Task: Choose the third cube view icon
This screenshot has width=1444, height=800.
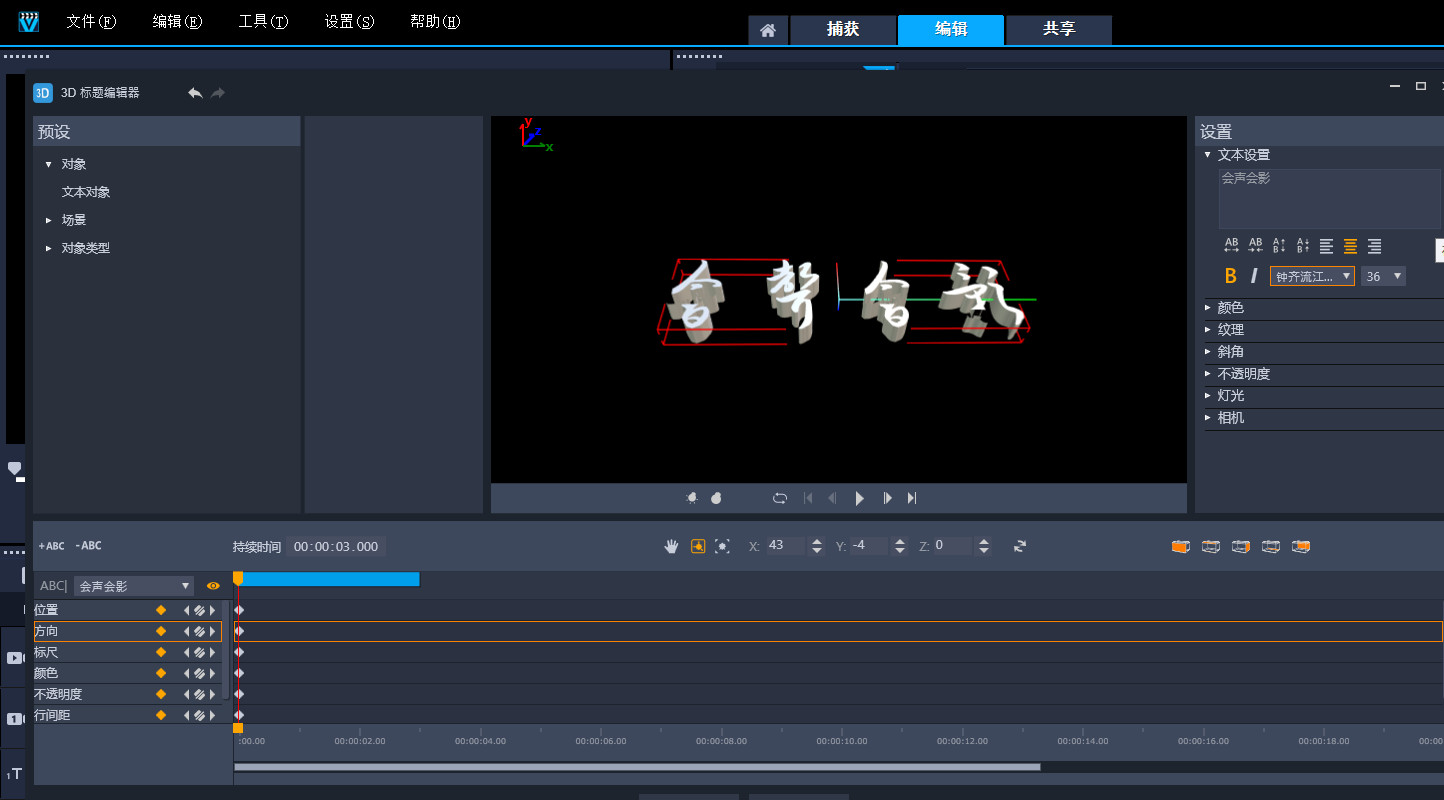Action: pos(1241,546)
